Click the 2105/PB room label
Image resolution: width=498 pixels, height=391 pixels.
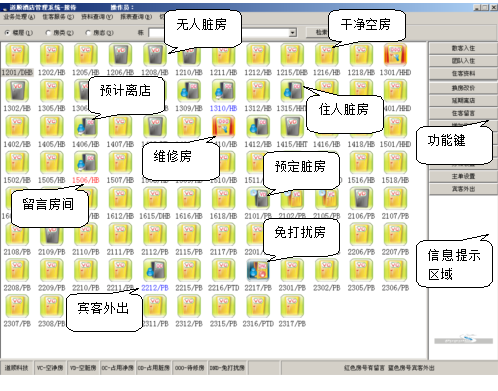[327, 216]
